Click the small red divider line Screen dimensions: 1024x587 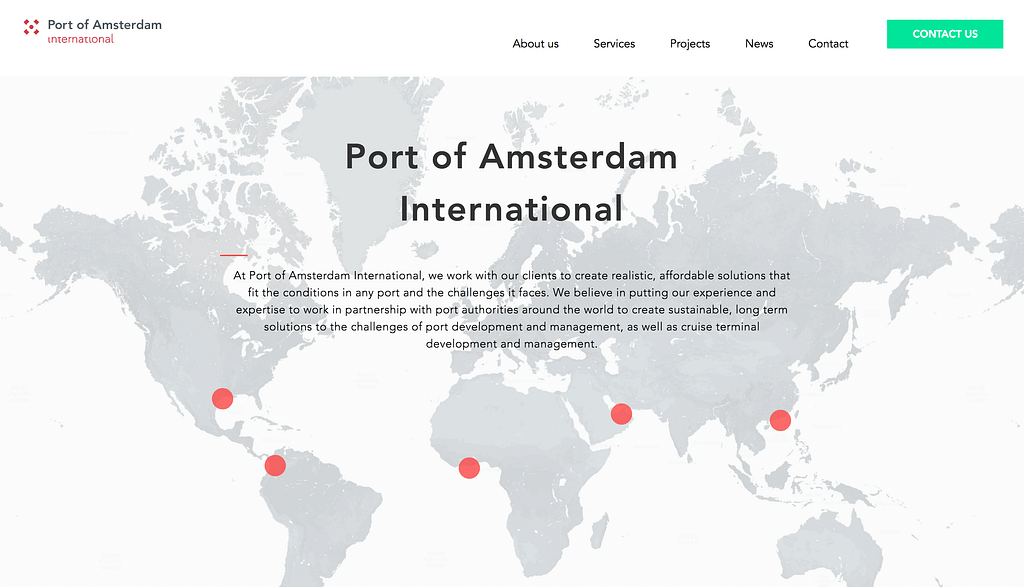click(x=236, y=253)
